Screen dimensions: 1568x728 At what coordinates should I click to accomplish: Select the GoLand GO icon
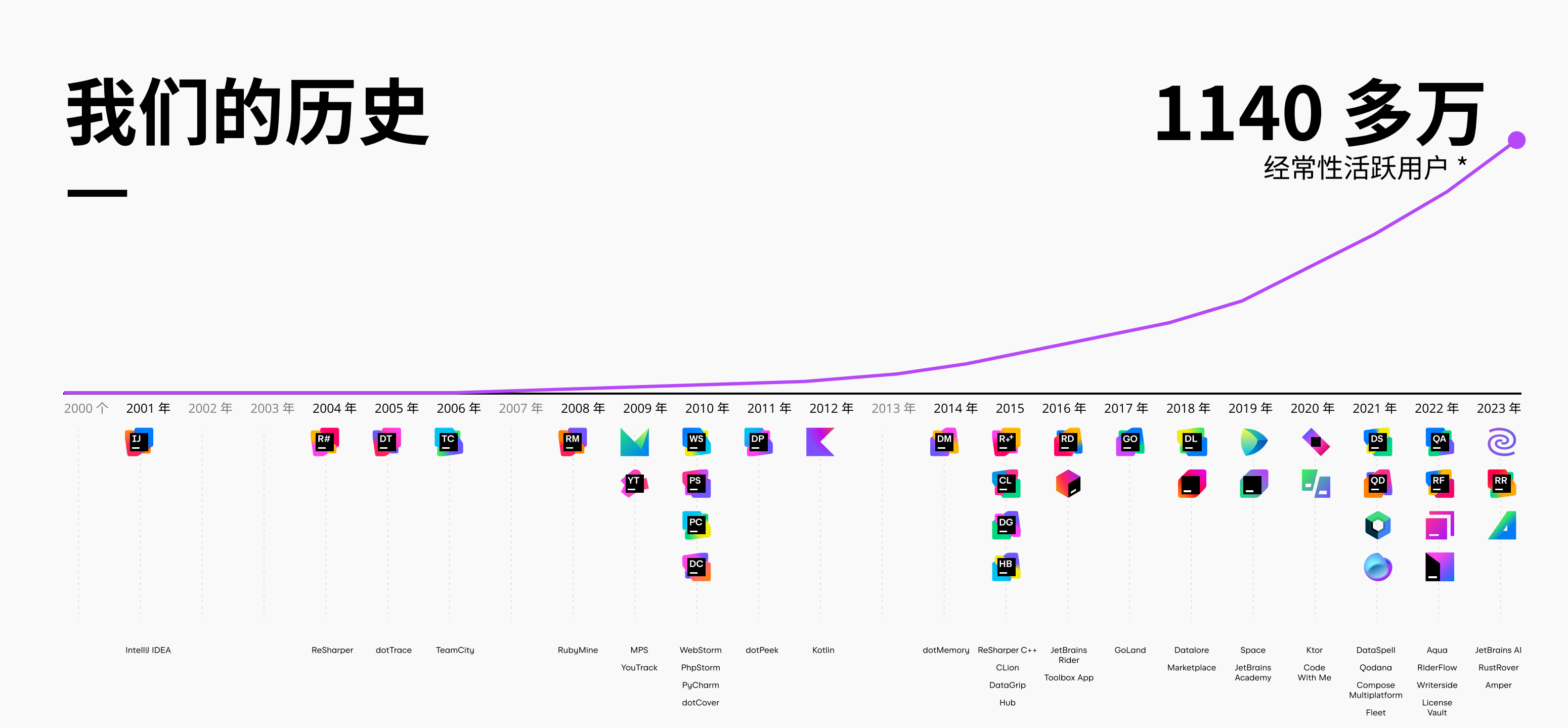[1130, 442]
